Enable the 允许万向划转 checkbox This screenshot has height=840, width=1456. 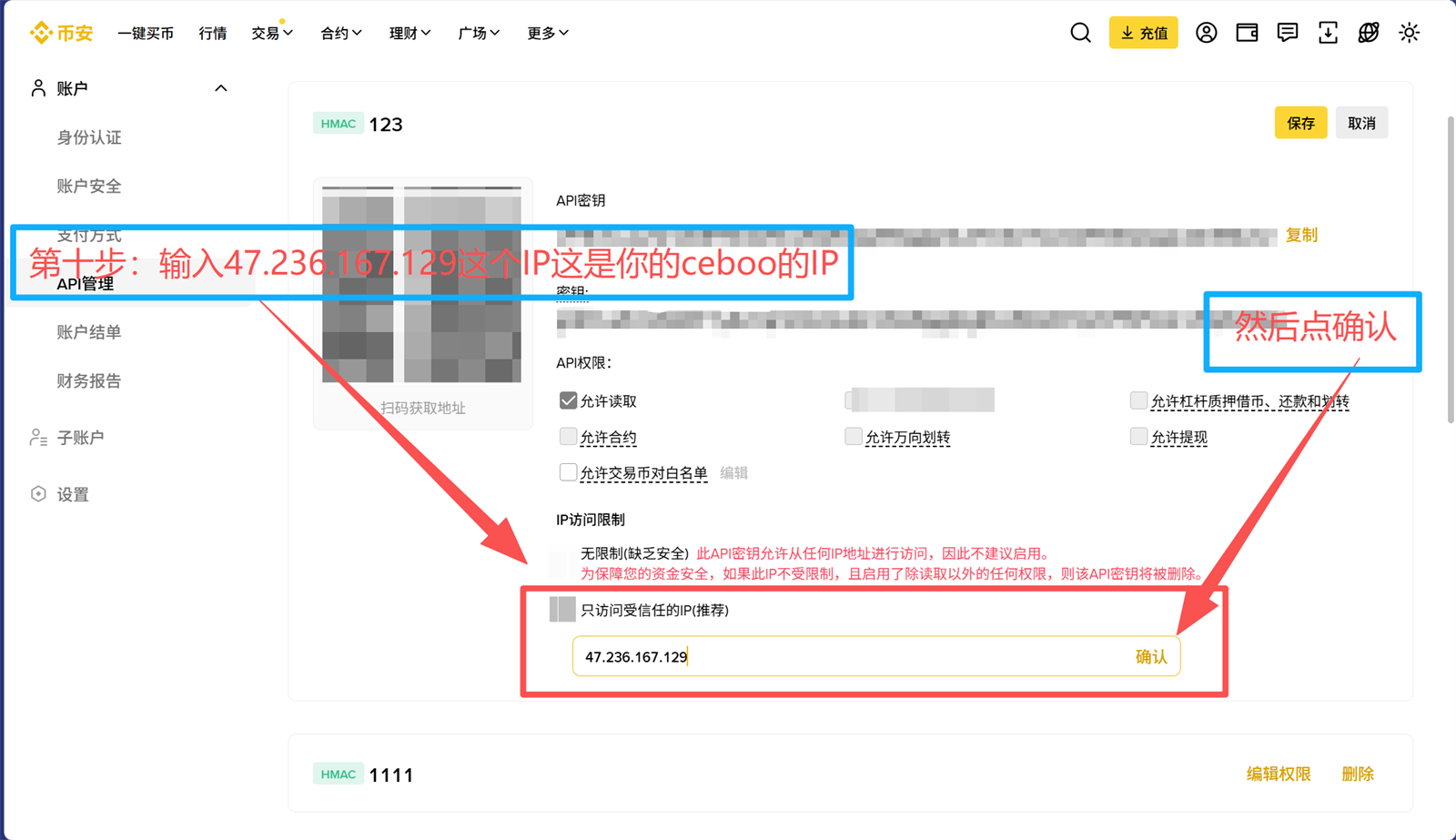point(853,437)
